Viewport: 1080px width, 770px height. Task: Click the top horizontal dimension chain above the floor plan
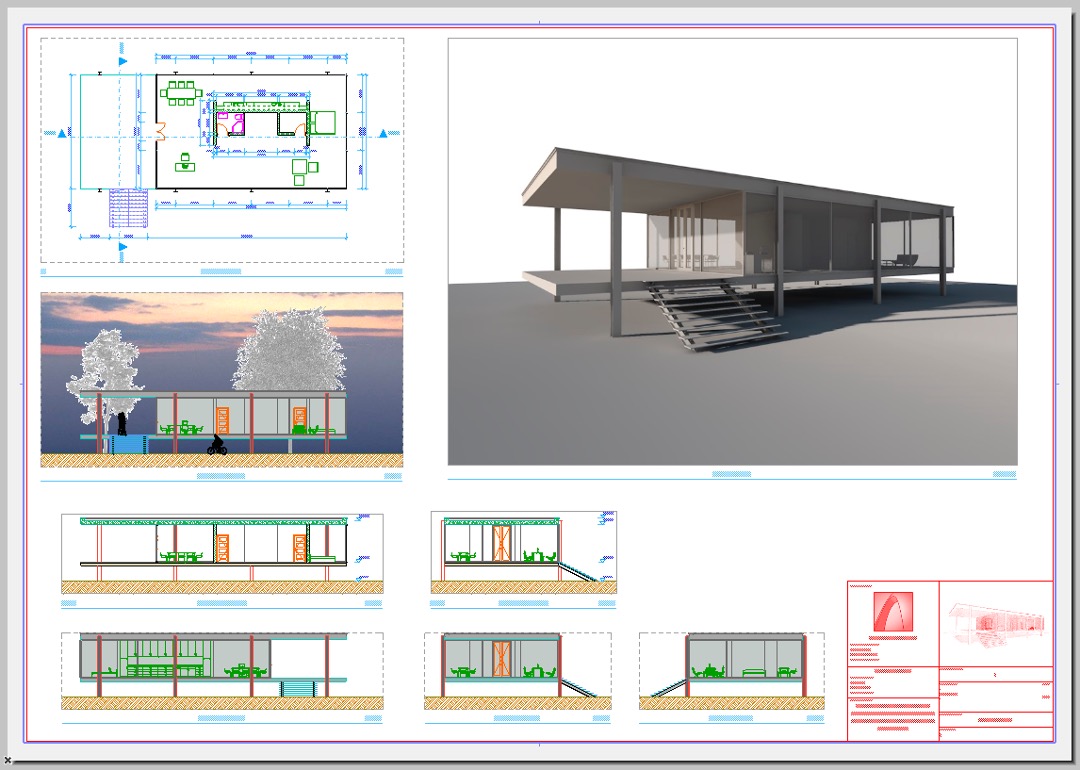point(251,58)
